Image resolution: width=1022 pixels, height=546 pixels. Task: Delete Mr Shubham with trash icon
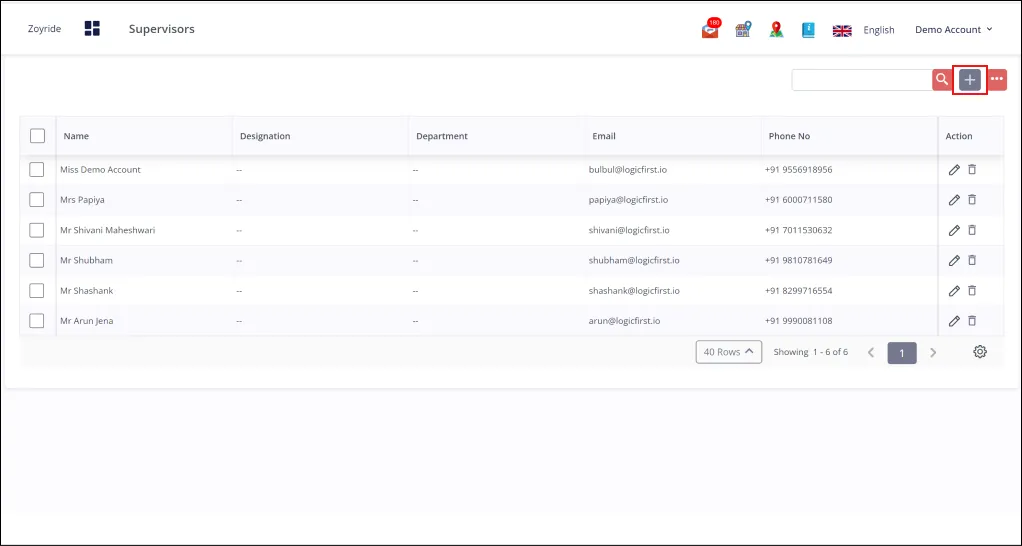coord(972,260)
